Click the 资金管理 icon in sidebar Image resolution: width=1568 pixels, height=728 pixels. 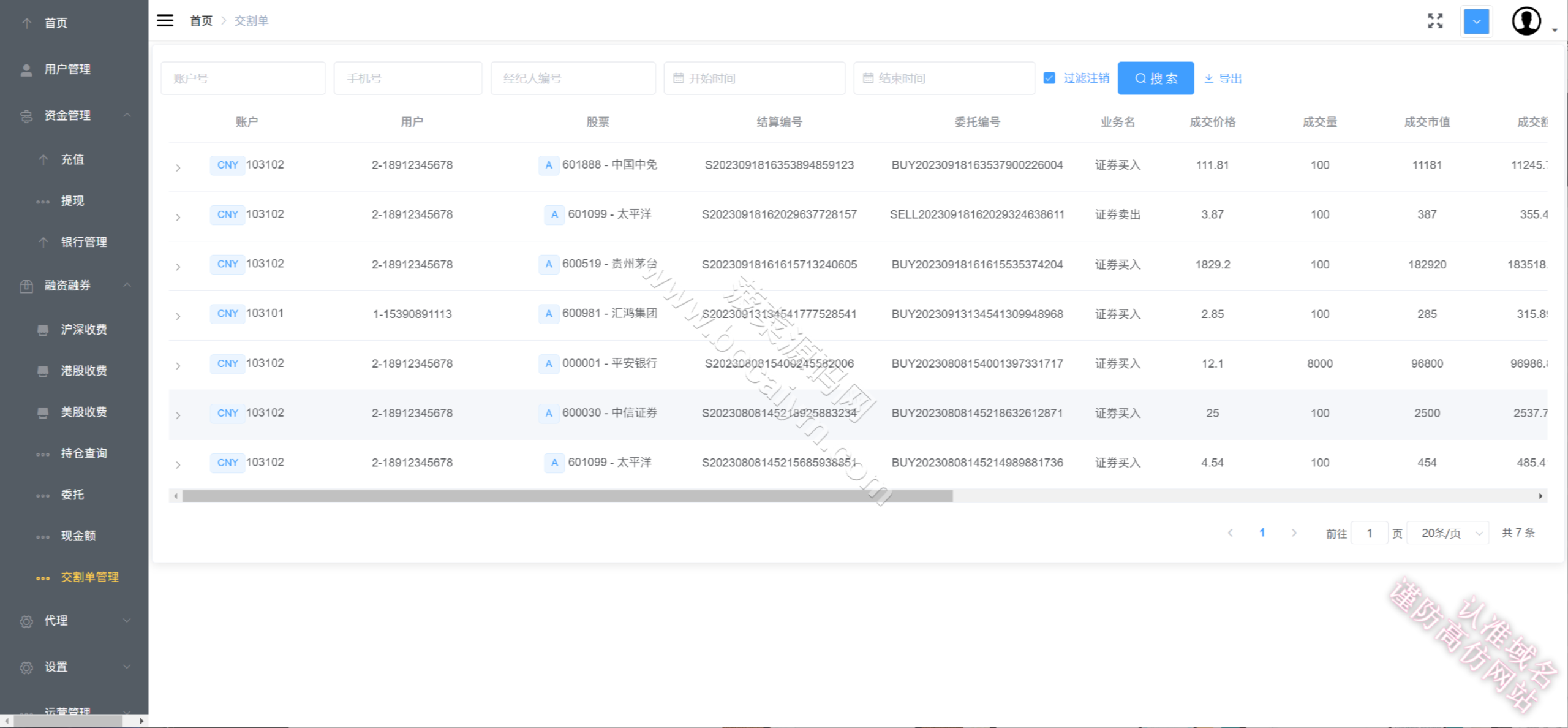pyautogui.click(x=26, y=116)
